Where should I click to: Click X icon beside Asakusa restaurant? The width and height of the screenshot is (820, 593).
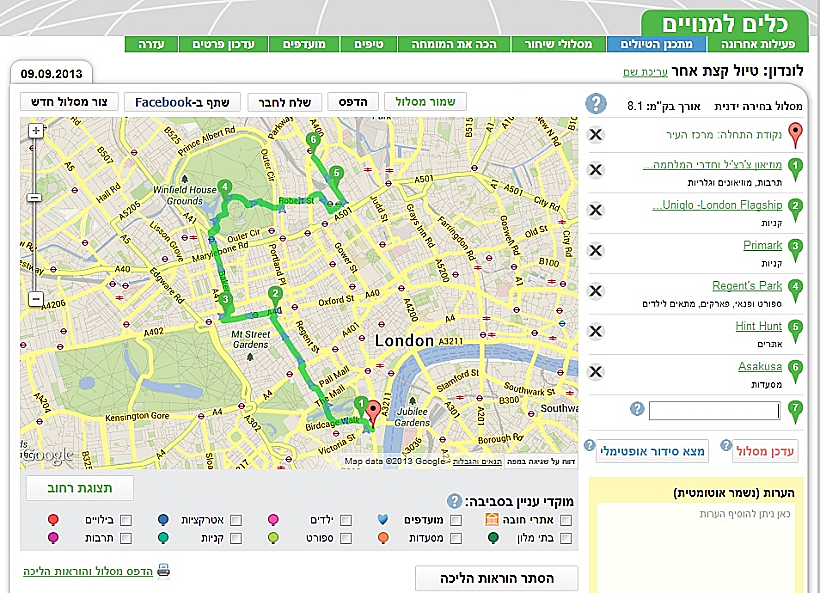(x=596, y=371)
